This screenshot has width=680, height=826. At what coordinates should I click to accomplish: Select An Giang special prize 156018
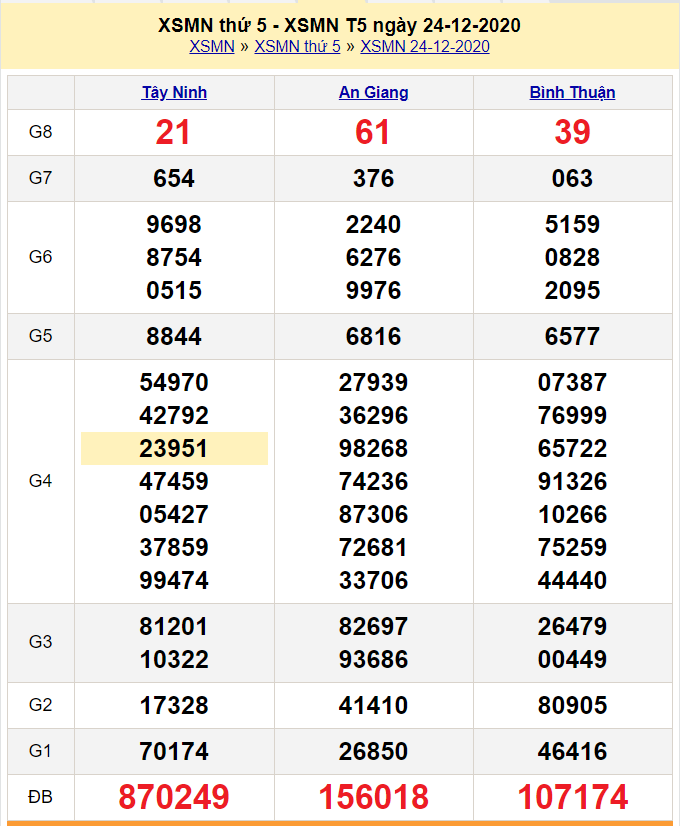(373, 797)
